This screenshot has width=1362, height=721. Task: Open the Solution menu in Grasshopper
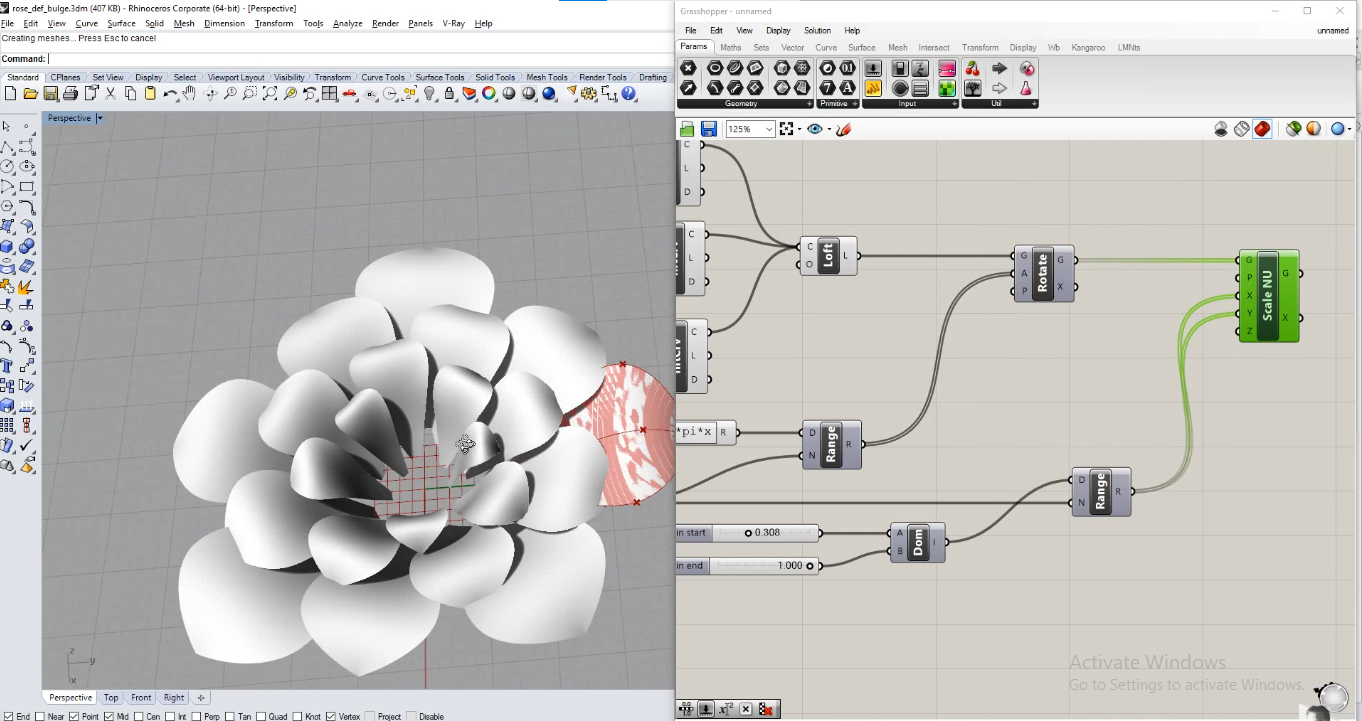(817, 31)
